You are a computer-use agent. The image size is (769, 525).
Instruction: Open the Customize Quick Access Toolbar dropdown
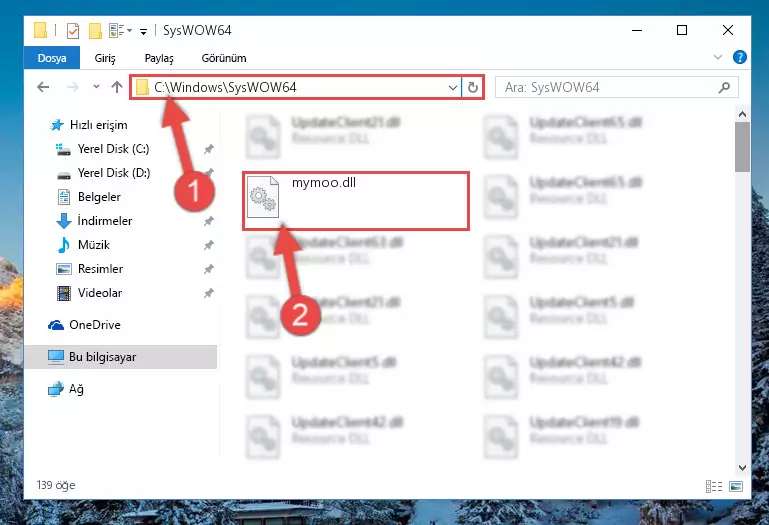pyautogui.click(x=143, y=31)
